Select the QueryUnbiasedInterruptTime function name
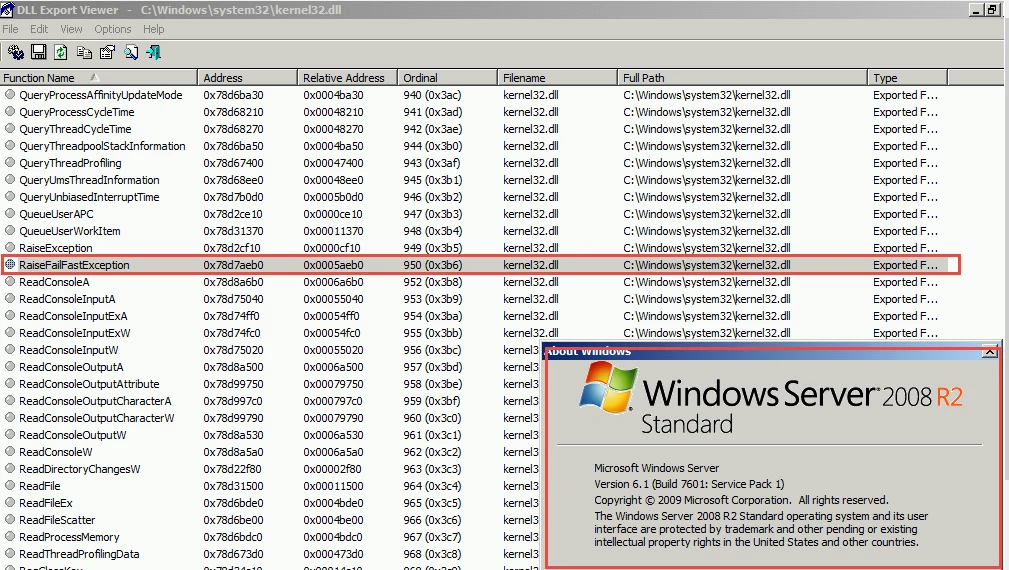The width and height of the screenshot is (1009, 570). tap(89, 197)
